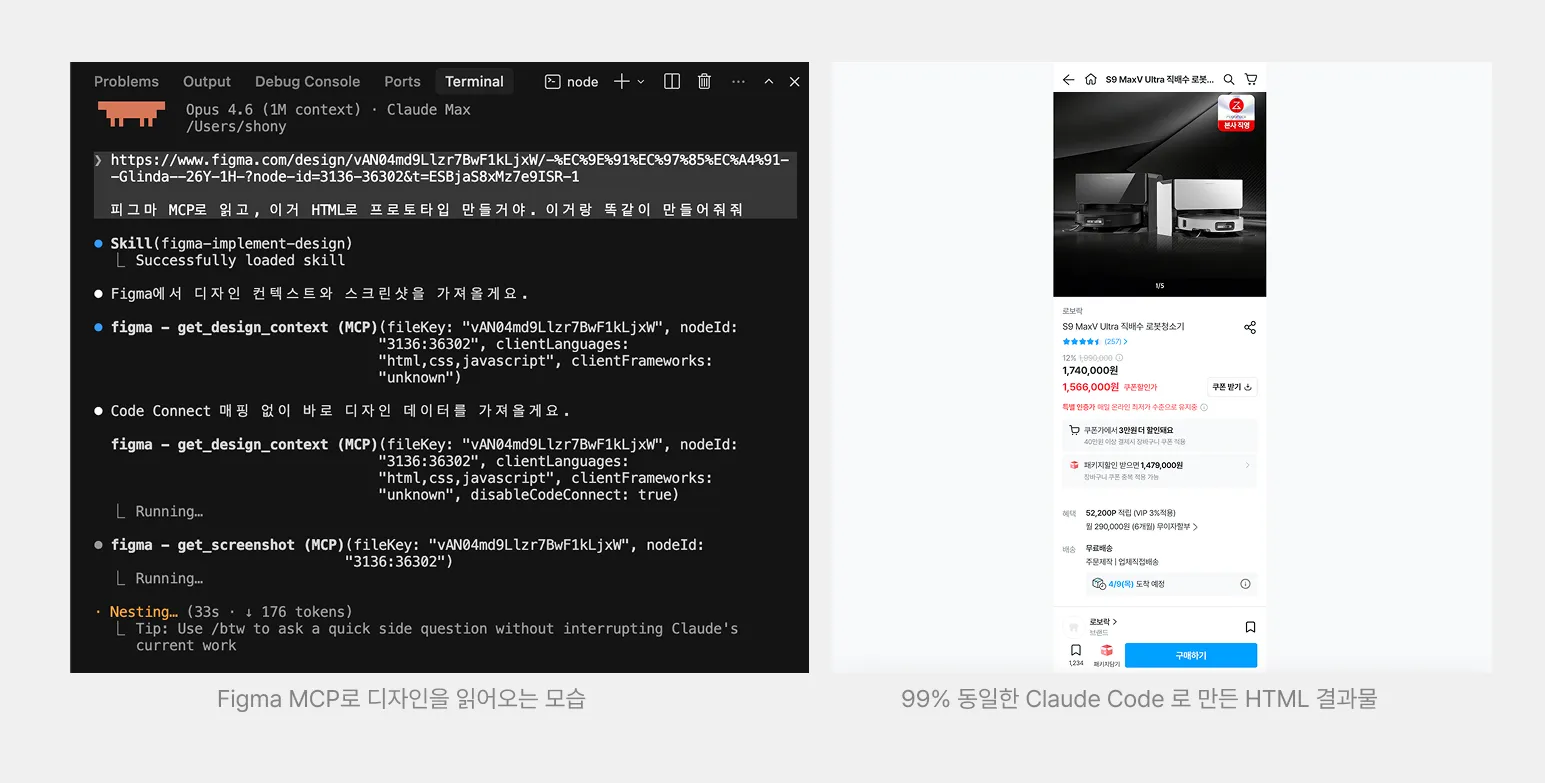Image resolution: width=1545 pixels, height=783 pixels.
Task: Share the product with the share icon
Action: [x=1249, y=327]
